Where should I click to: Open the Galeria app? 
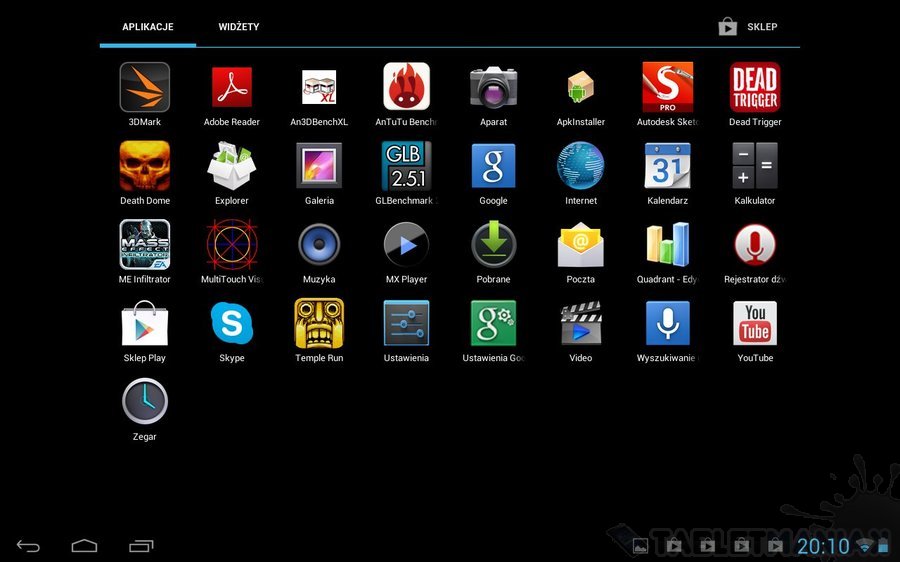point(319,166)
